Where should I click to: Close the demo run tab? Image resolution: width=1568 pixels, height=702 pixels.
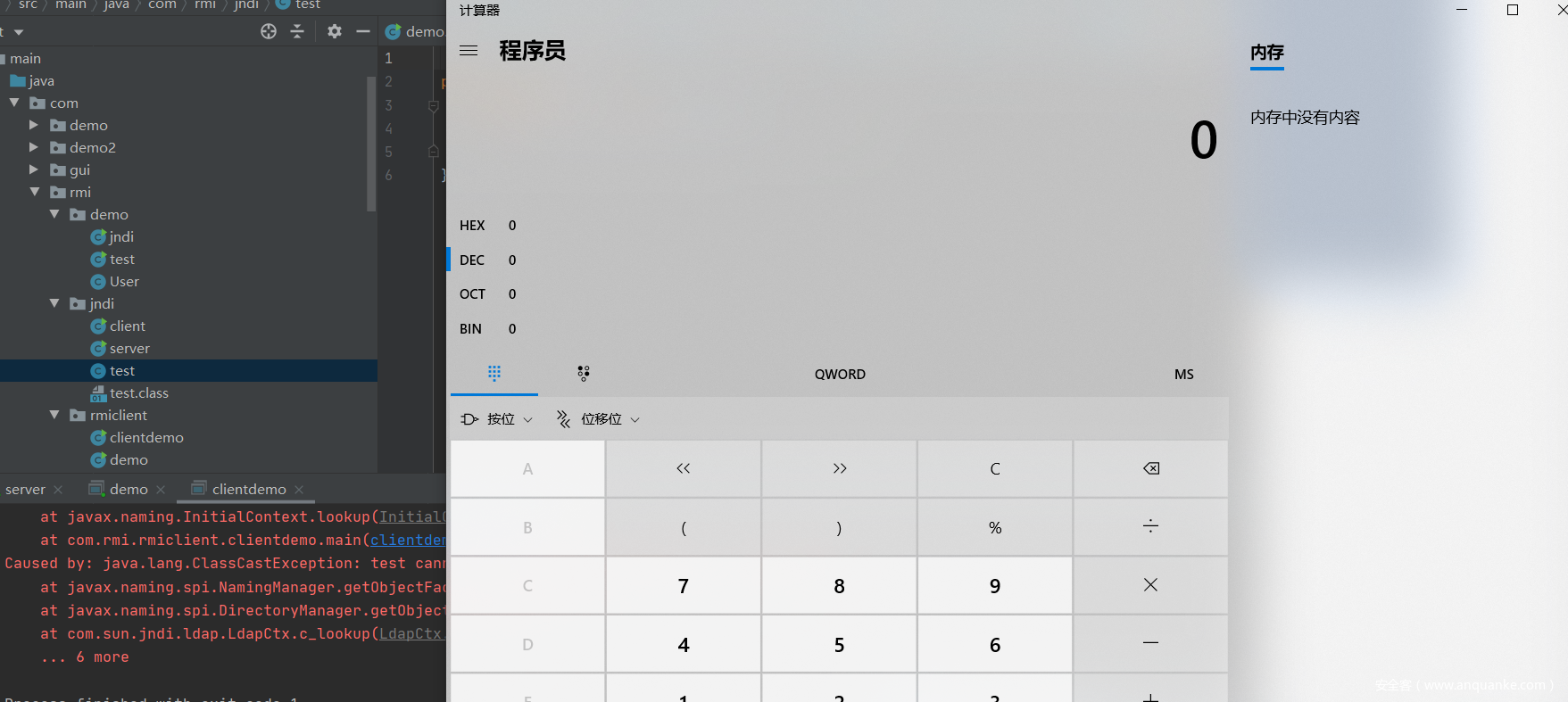click(x=161, y=490)
